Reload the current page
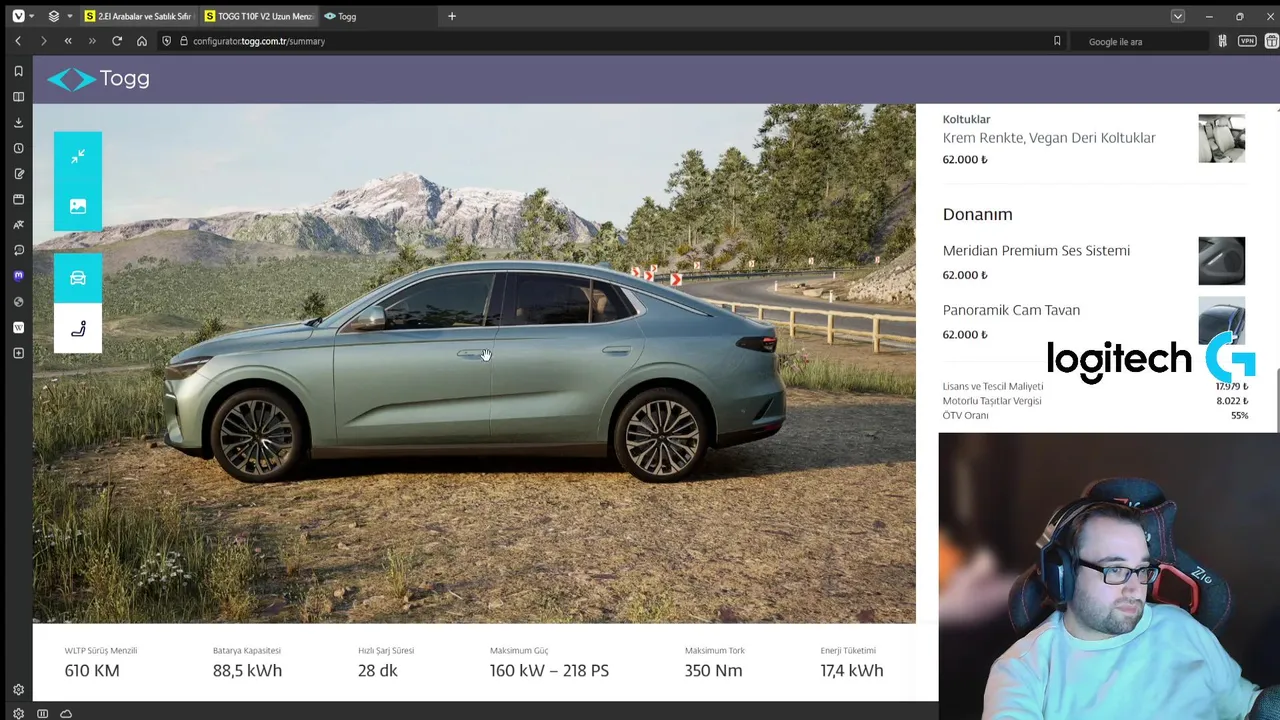The height and width of the screenshot is (720, 1280). [117, 41]
